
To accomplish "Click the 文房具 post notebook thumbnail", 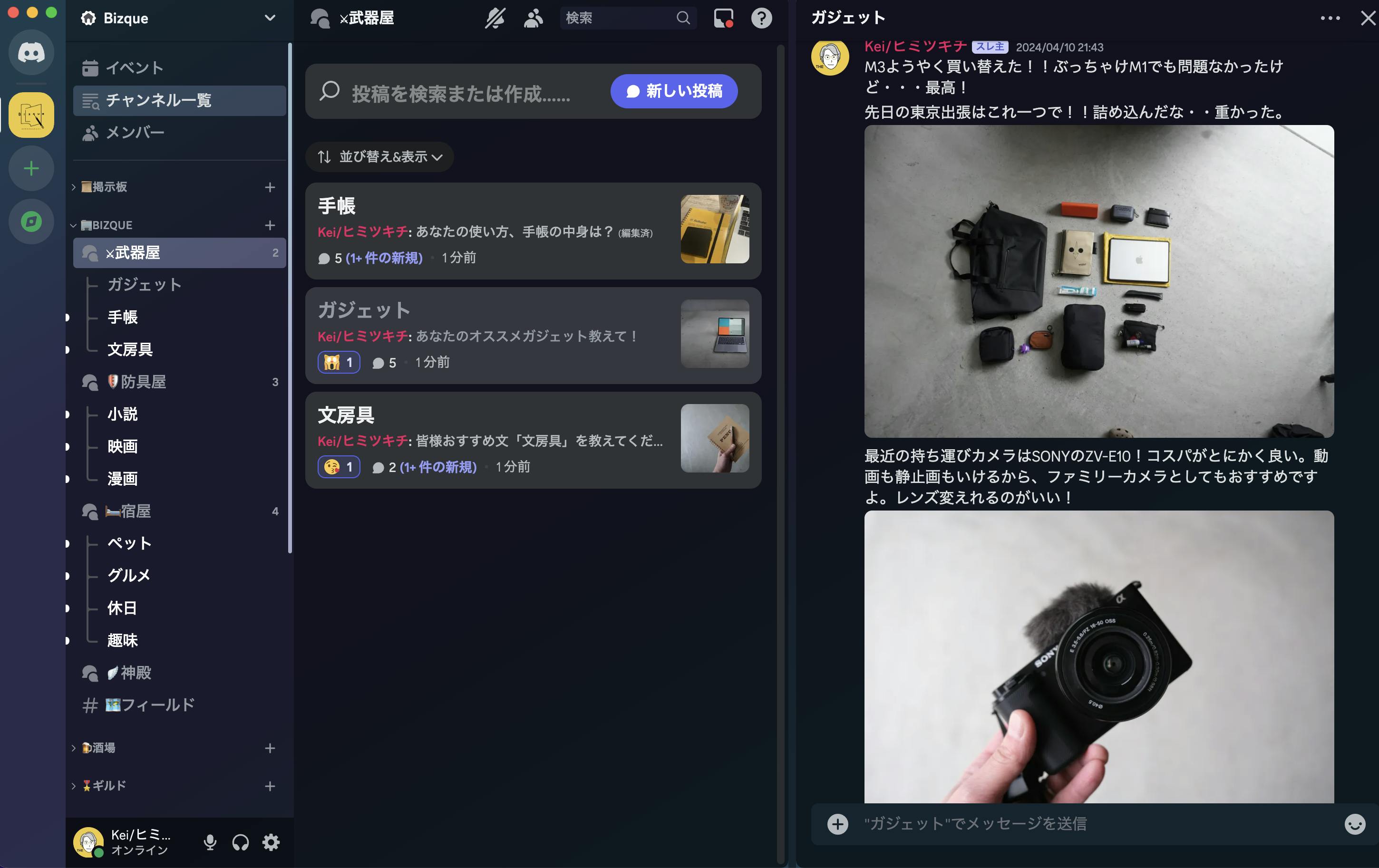I will coord(715,438).
